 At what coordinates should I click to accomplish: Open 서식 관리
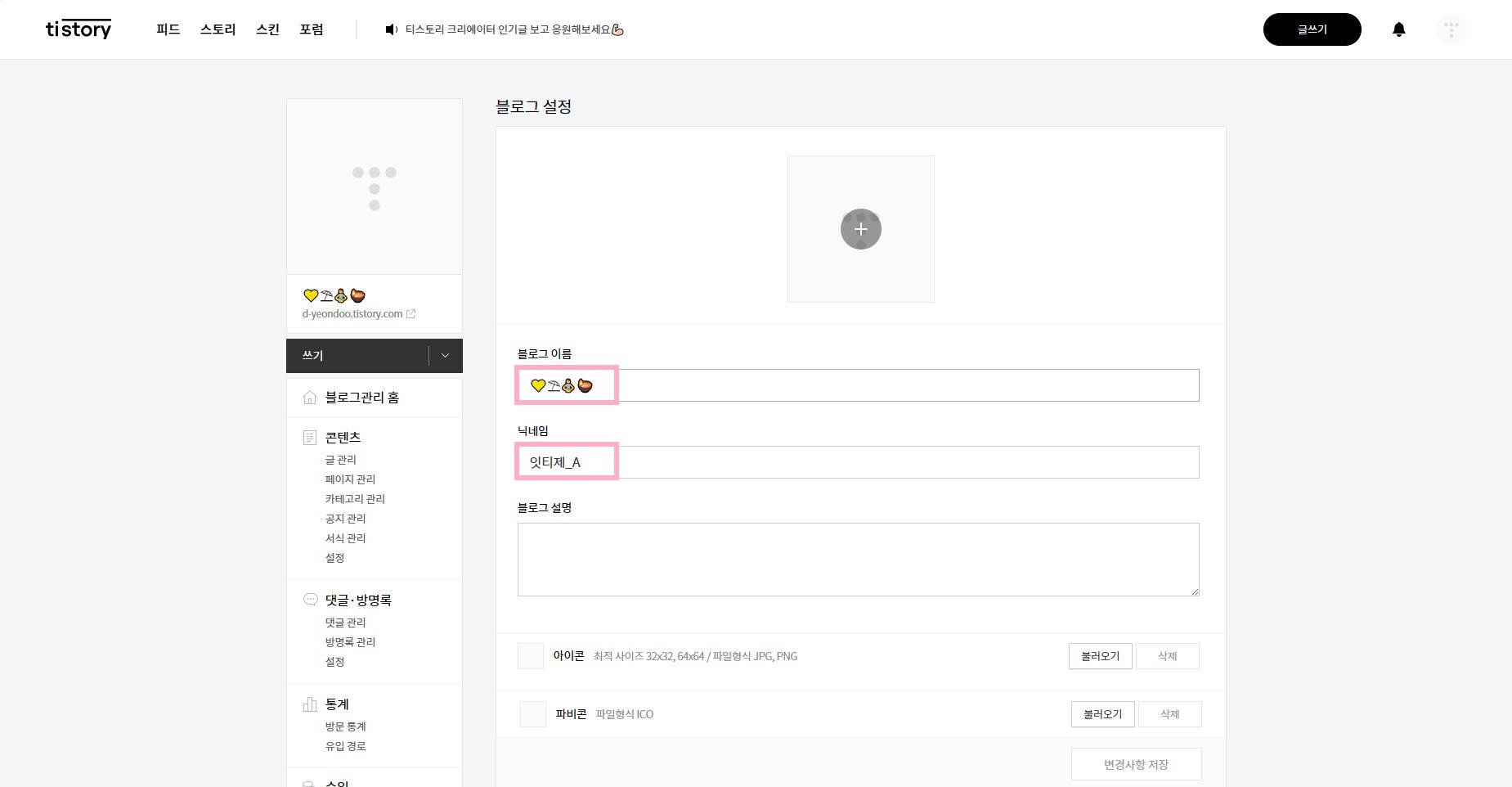pyautogui.click(x=345, y=538)
